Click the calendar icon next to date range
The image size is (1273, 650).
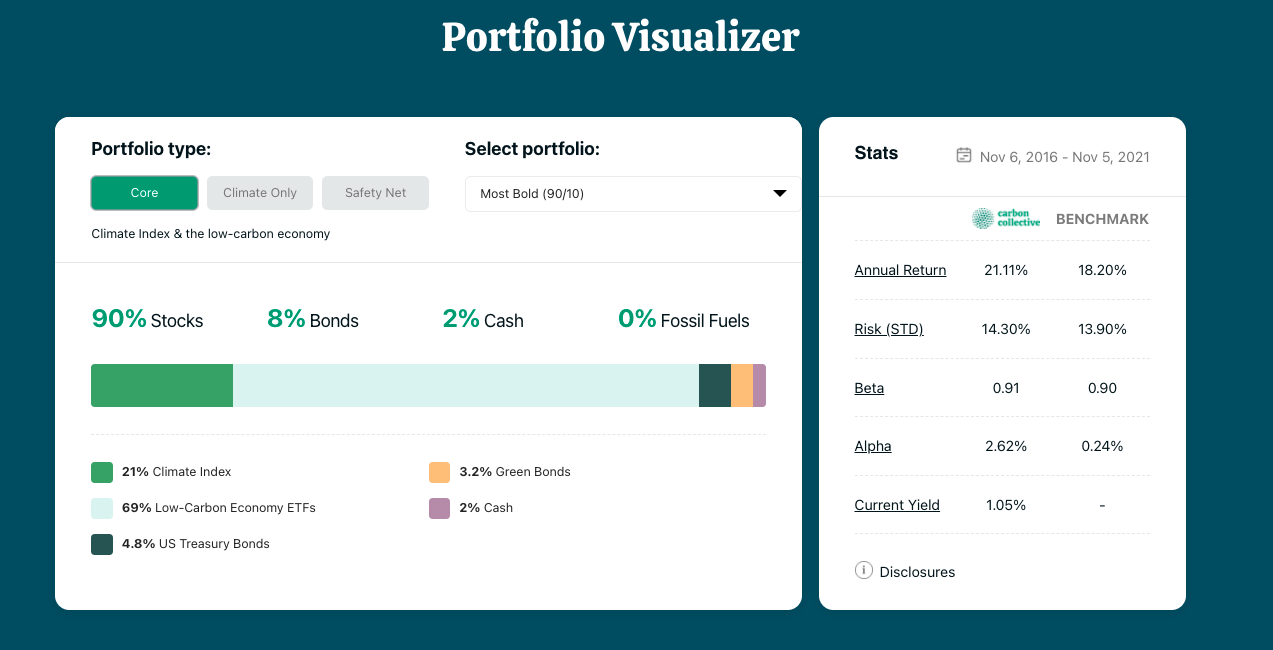pyautogui.click(x=963, y=156)
